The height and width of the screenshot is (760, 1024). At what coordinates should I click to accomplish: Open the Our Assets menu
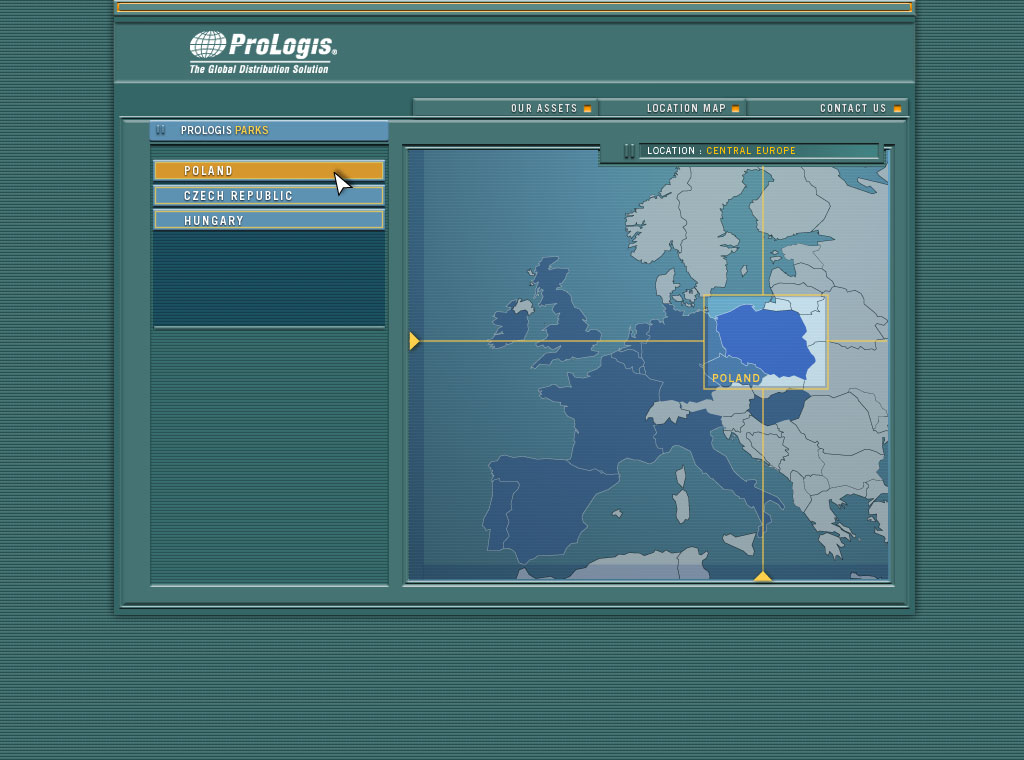coord(544,109)
